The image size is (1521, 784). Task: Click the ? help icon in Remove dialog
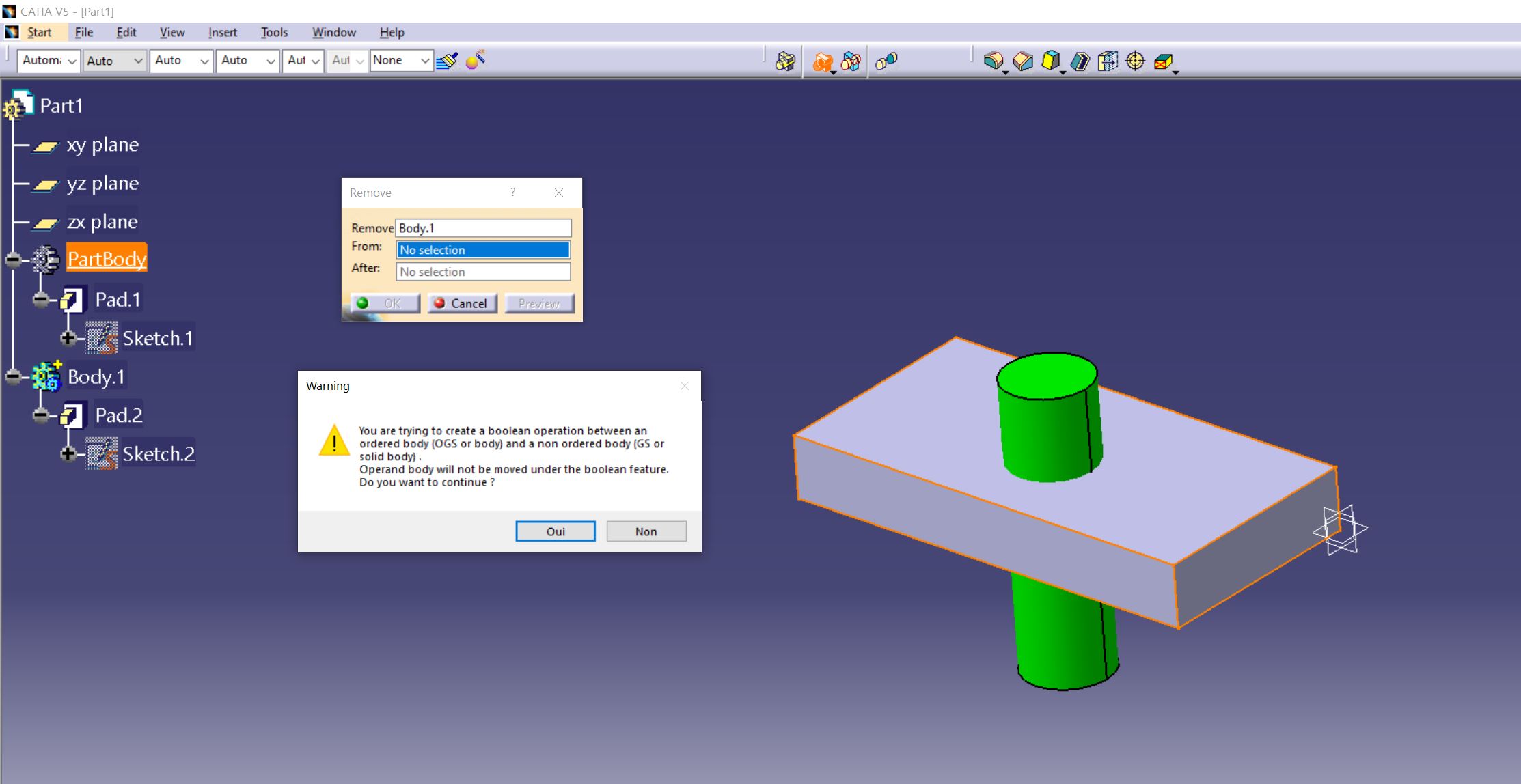512,193
